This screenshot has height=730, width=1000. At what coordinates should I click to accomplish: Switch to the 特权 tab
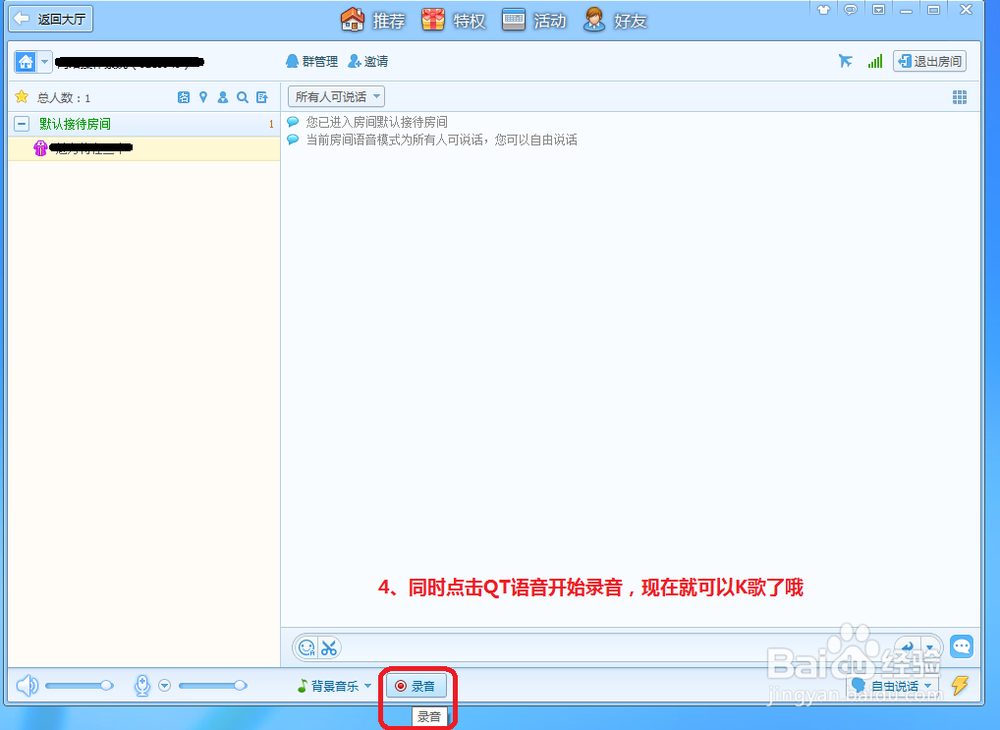(x=452, y=19)
